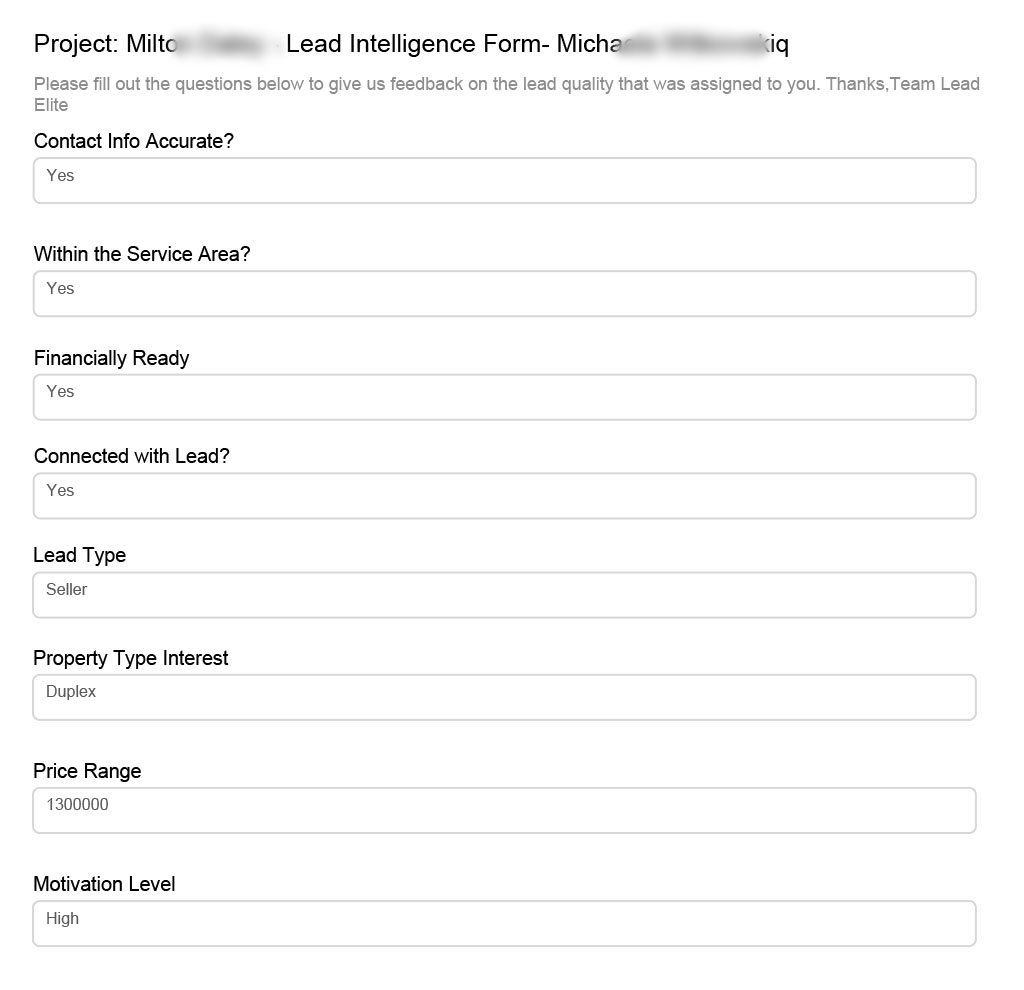Click the 'Motivation Level' label
Viewport: 1024px width, 990px height.
tap(104, 884)
